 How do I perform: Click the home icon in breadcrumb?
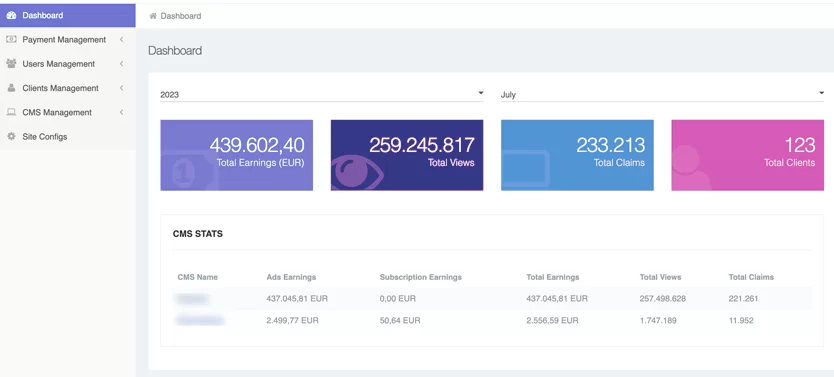[x=153, y=16]
